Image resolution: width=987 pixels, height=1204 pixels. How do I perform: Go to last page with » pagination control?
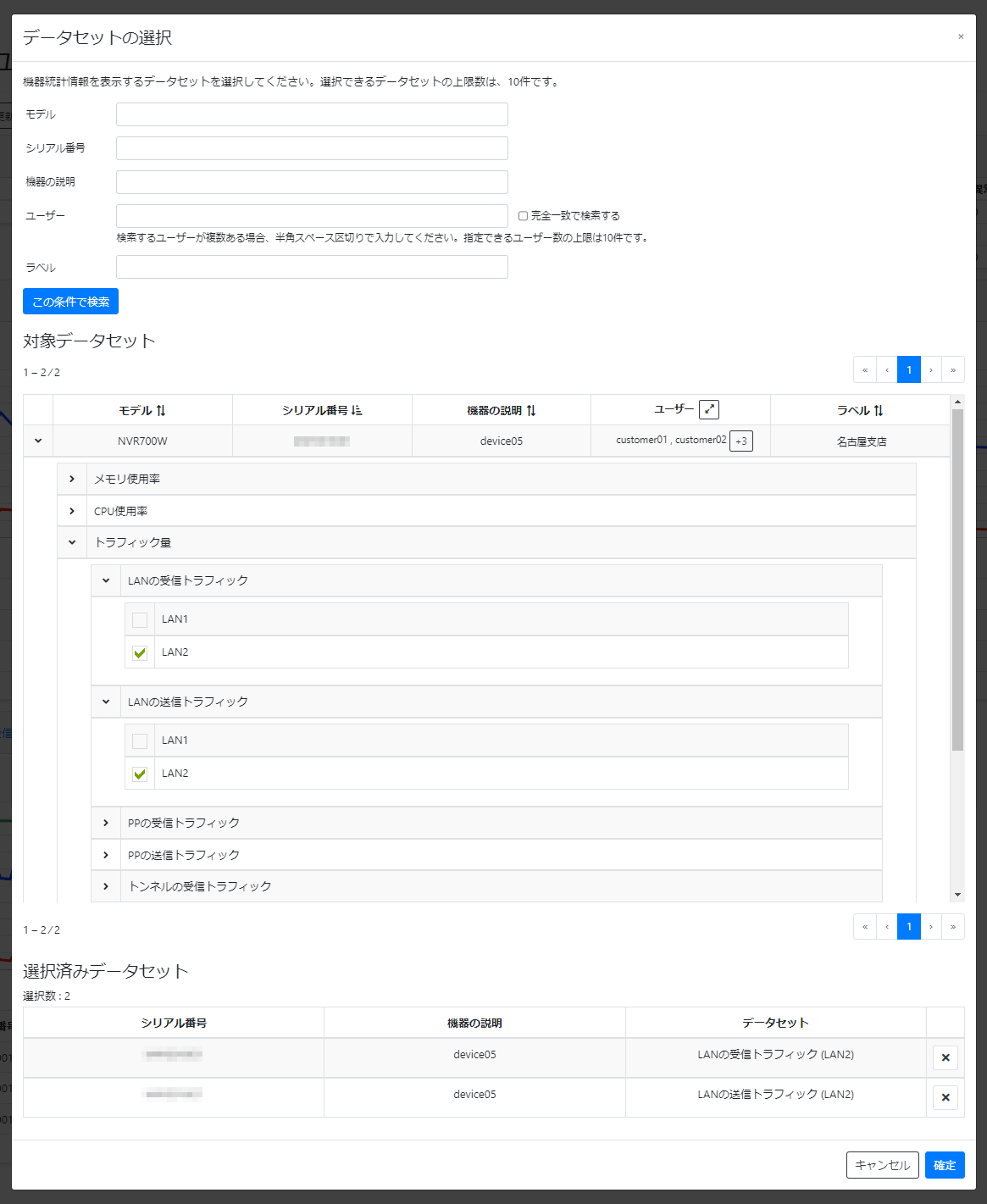953,369
